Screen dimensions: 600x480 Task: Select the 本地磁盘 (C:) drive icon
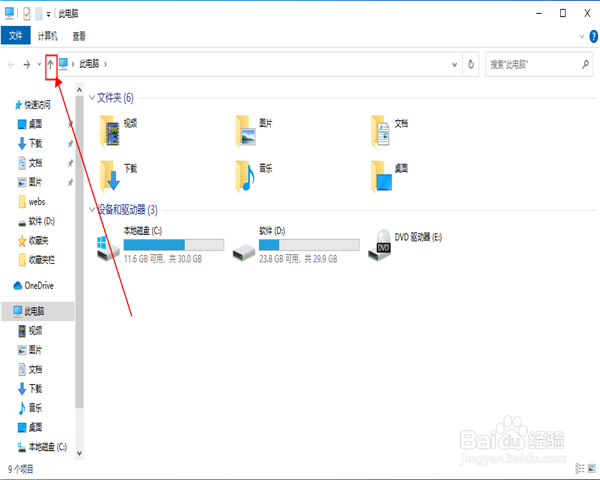[x=108, y=248]
